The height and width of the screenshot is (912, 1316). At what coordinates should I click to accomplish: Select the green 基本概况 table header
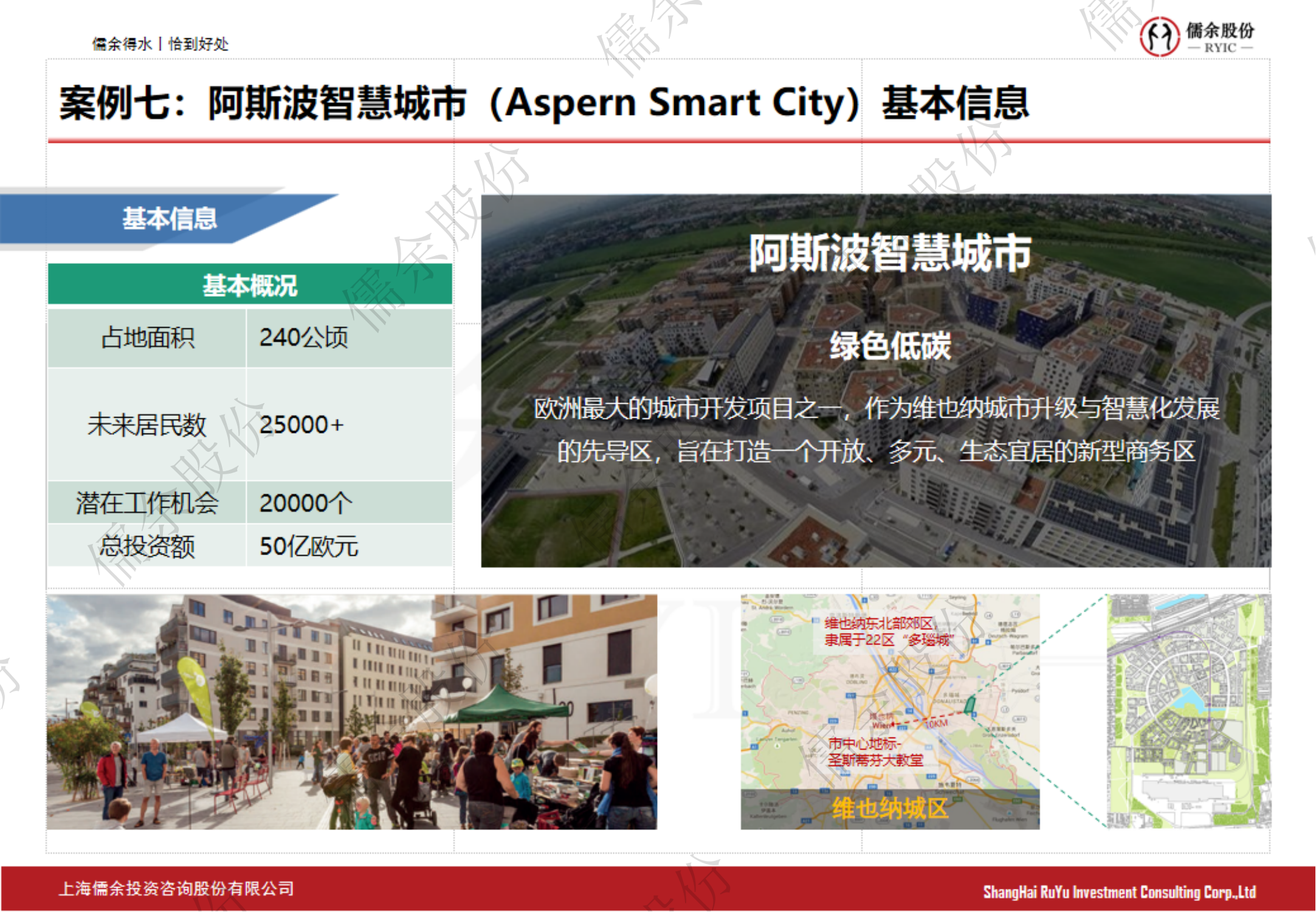pos(250,285)
